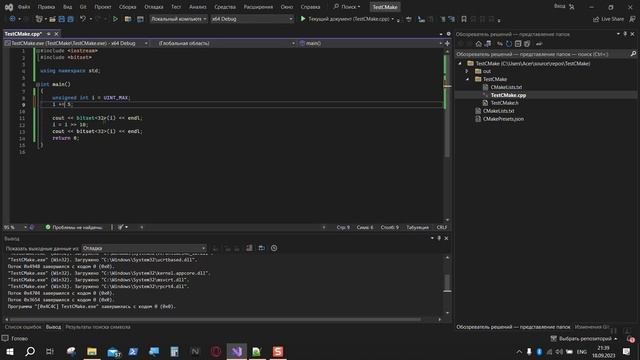Click the editor settings gear icon

[449, 34]
